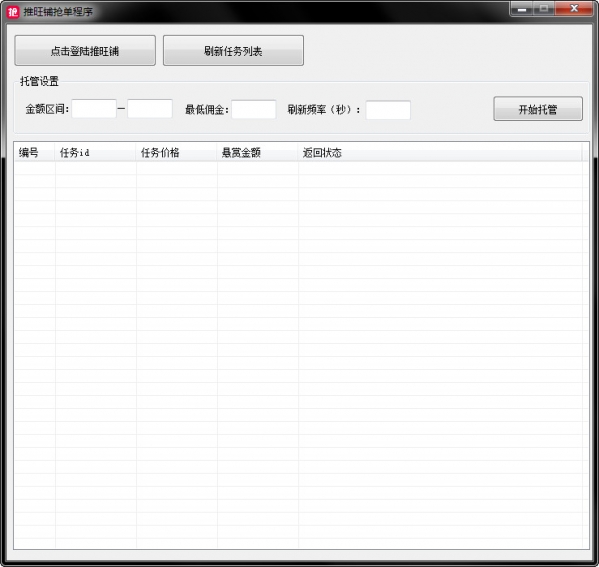Sort by the 编号 column header
The width and height of the screenshot is (599, 567).
34,152
